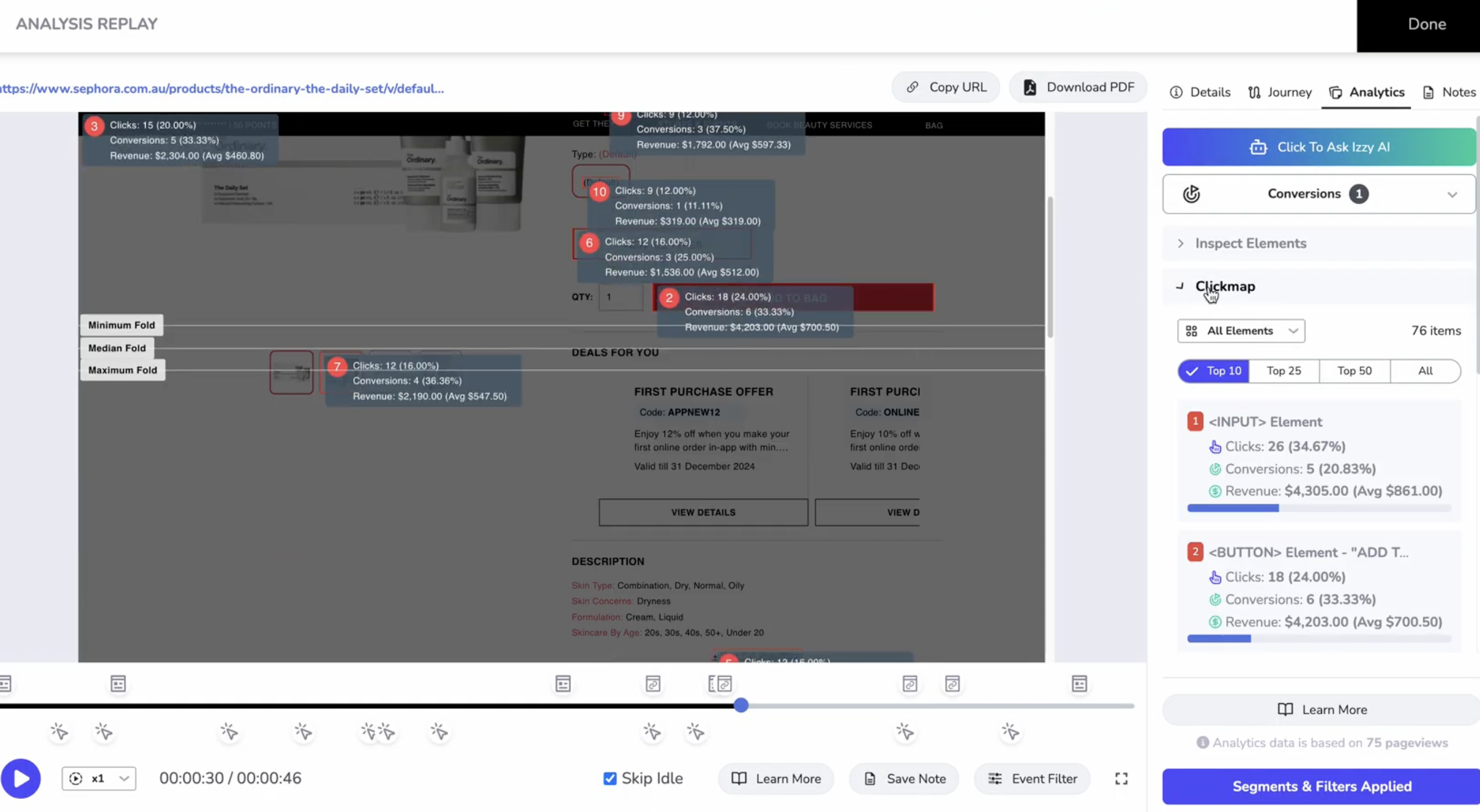Click the Done button
1480x812 pixels.
[1426, 24]
